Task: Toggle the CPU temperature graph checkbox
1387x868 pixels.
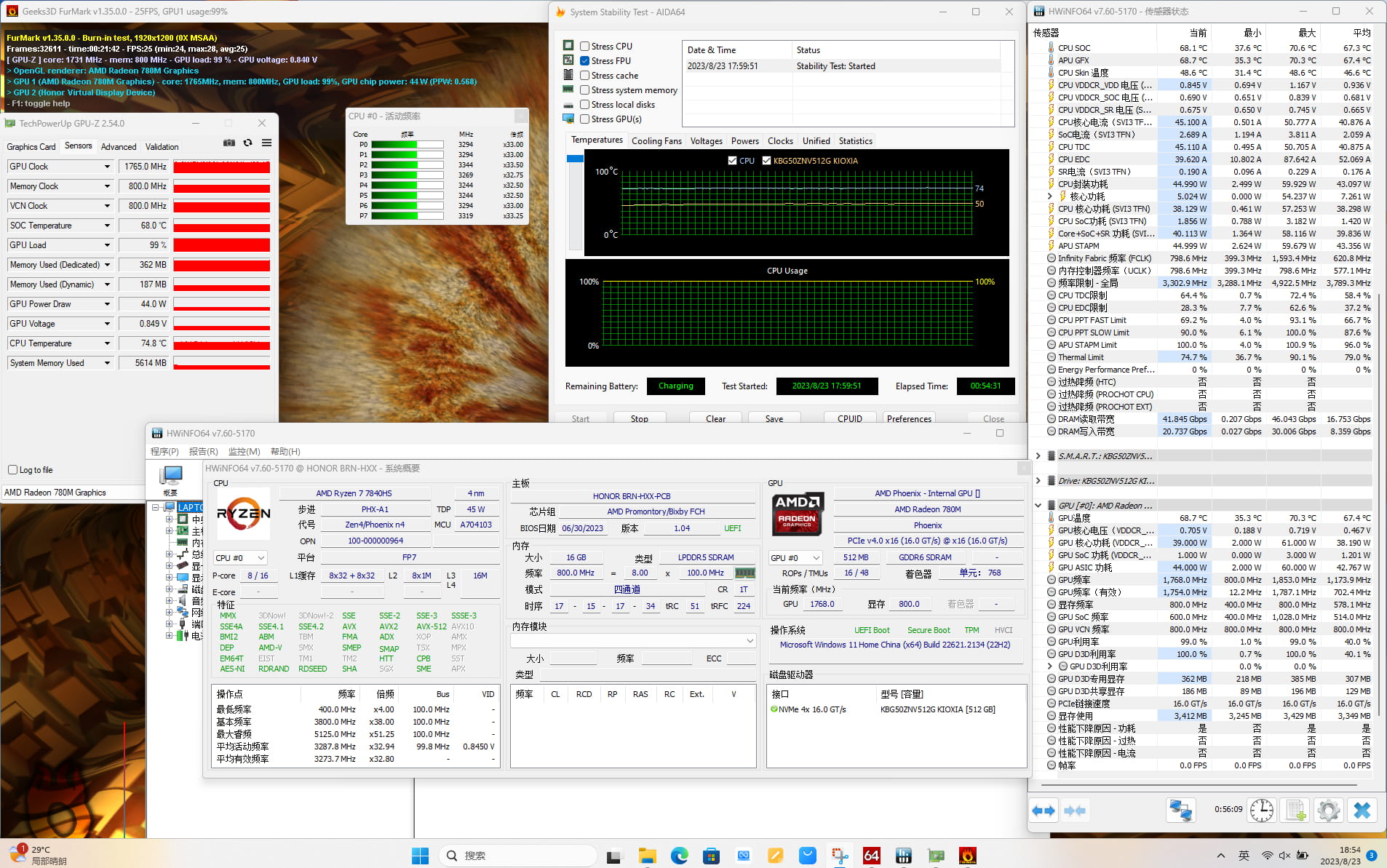Action: pos(732,161)
